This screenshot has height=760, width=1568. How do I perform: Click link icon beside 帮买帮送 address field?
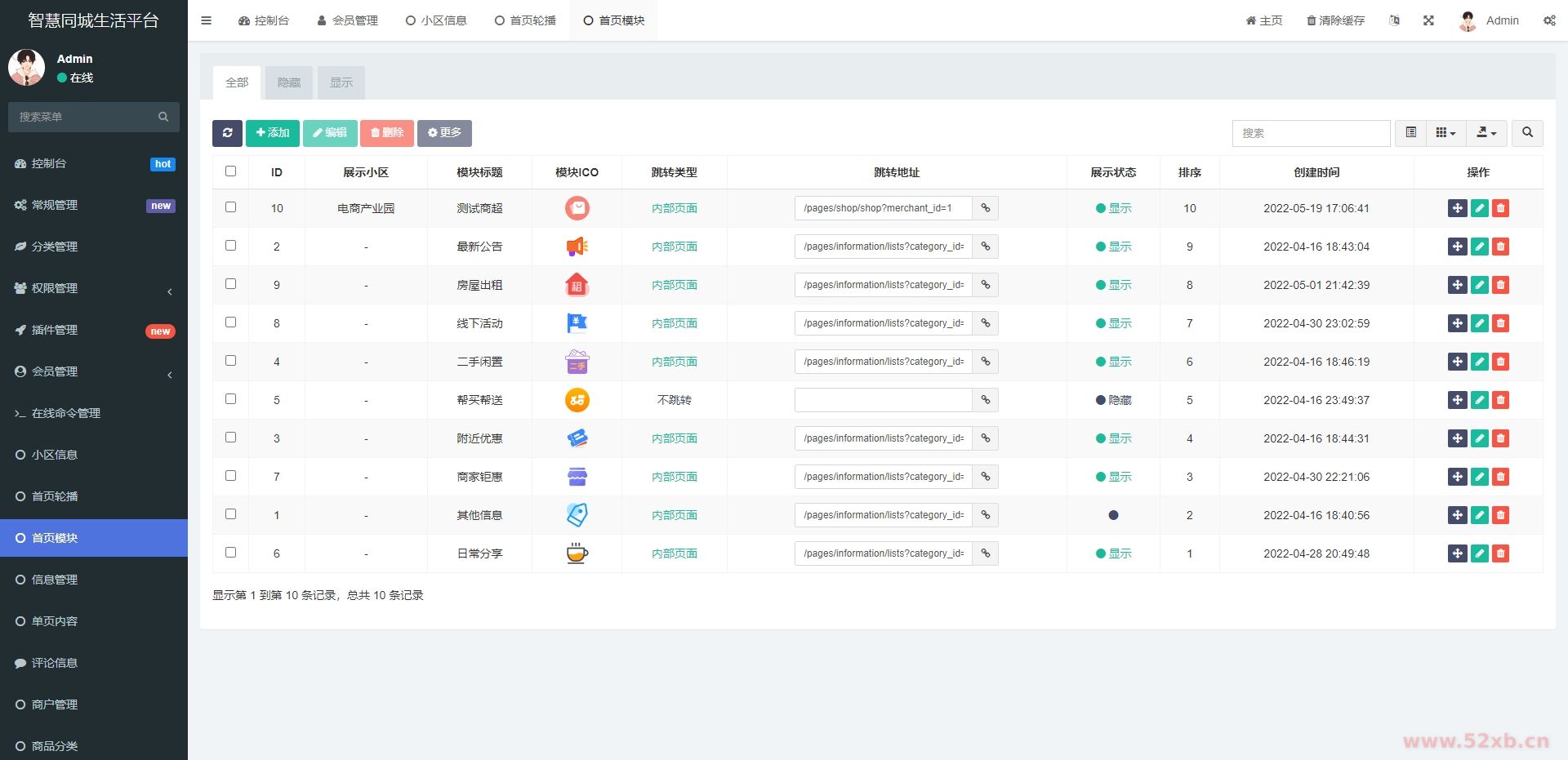click(x=986, y=400)
